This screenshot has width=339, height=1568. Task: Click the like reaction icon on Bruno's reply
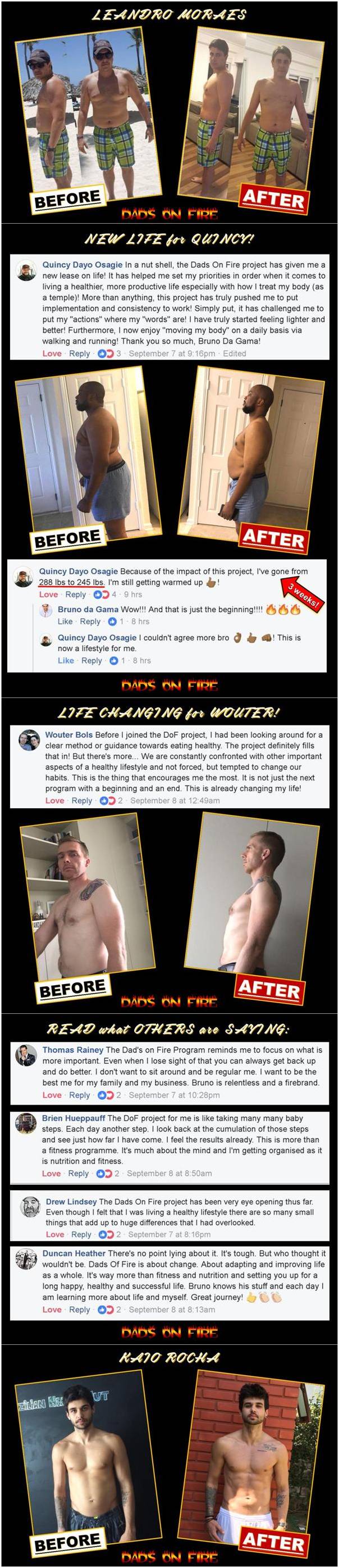click(112, 622)
